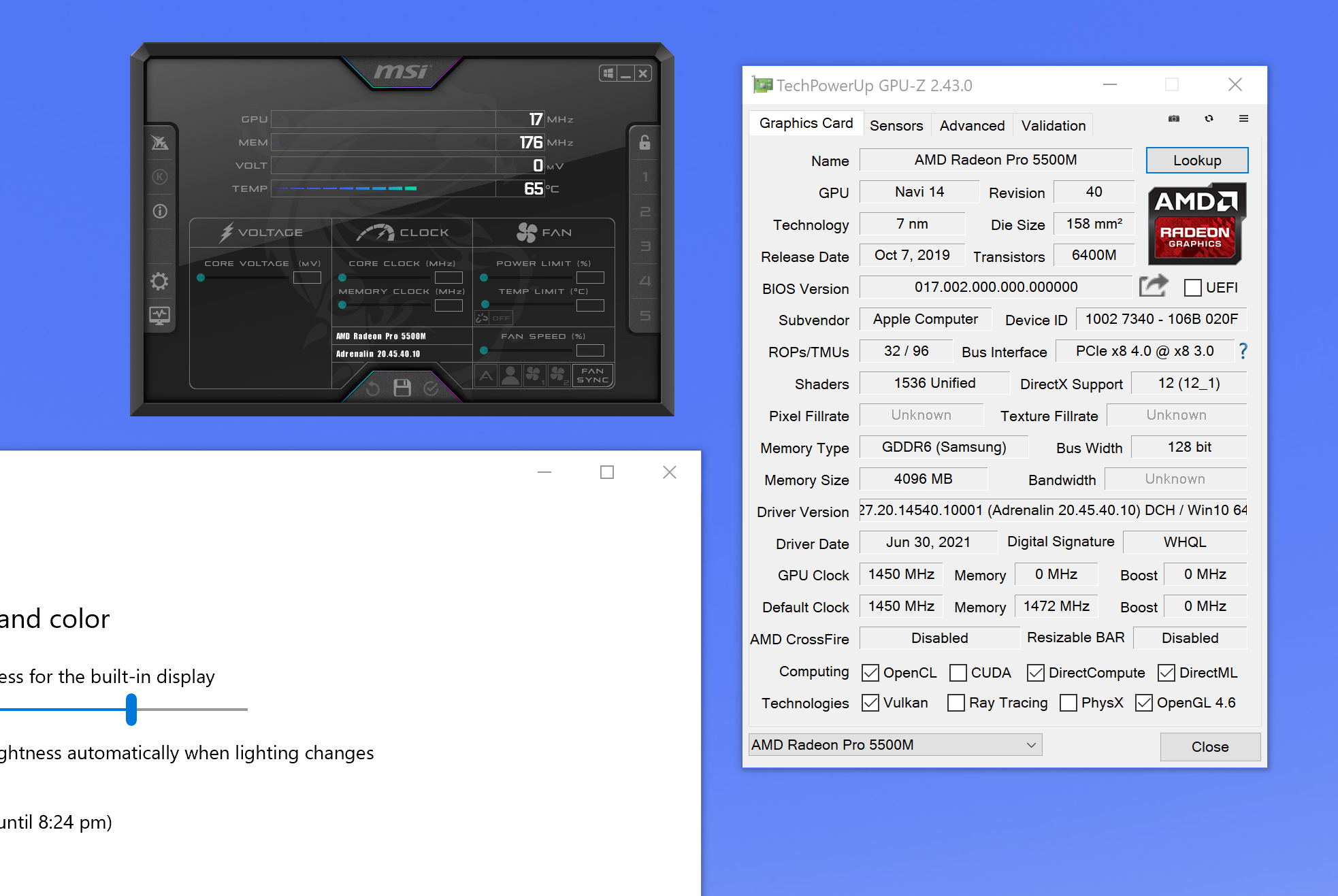Expand the AMD Radeon Pro 5500M dropdown
The height and width of the screenshot is (896, 1338).
pyautogui.click(x=1031, y=745)
